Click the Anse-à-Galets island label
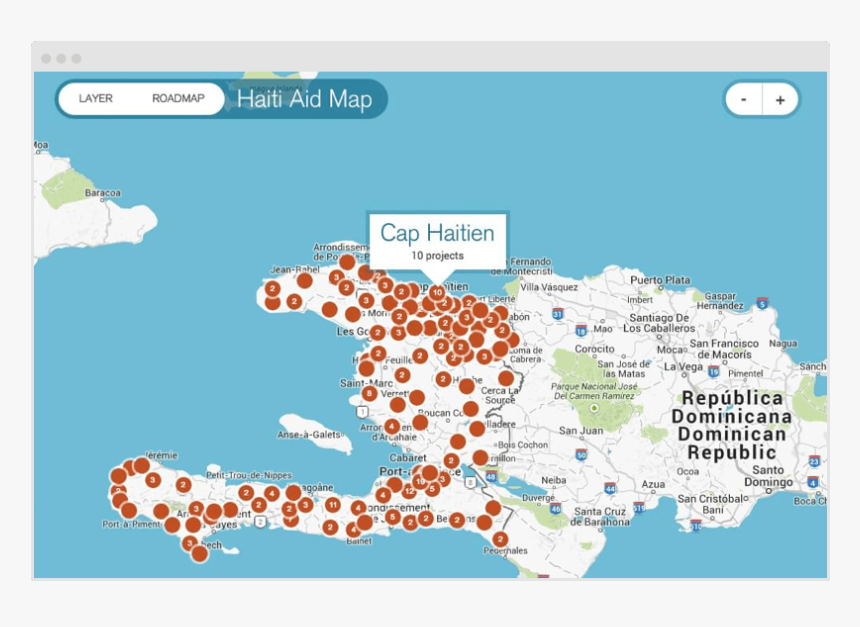The width and height of the screenshot is (860, 627). (x=310, y=434)
